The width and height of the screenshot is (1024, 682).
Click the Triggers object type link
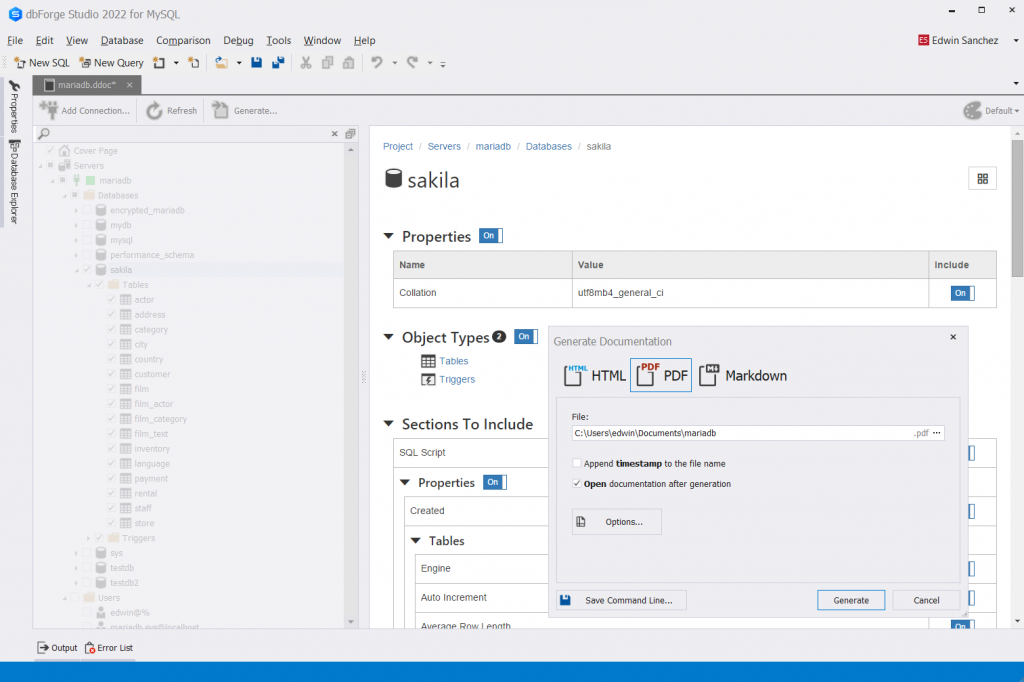(x=457, y=379)
